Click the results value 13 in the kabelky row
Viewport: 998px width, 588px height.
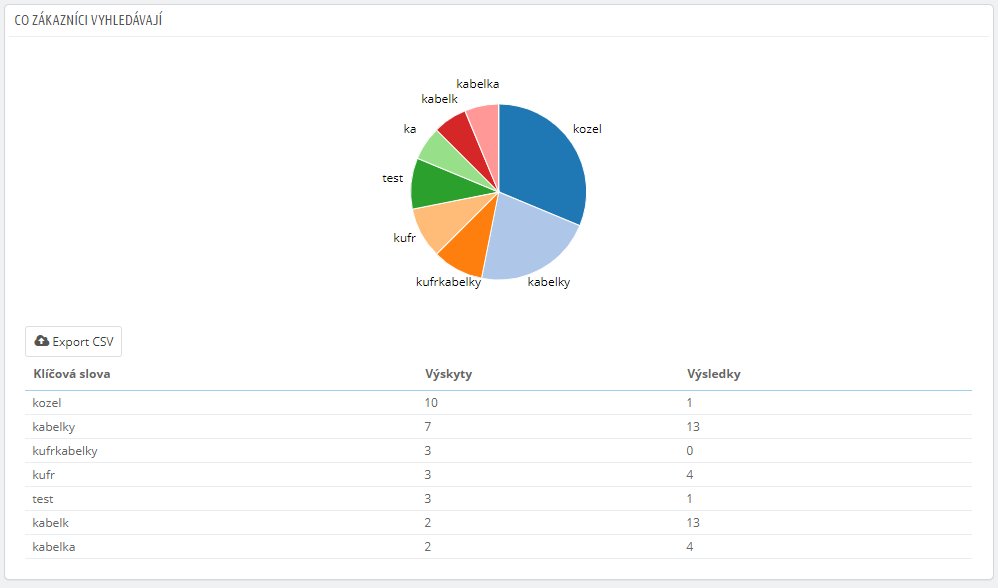693,427
